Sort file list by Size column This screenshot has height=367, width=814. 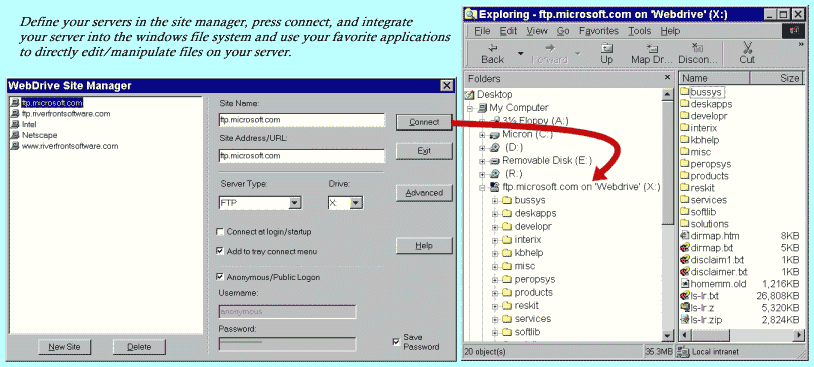point(777,78)
